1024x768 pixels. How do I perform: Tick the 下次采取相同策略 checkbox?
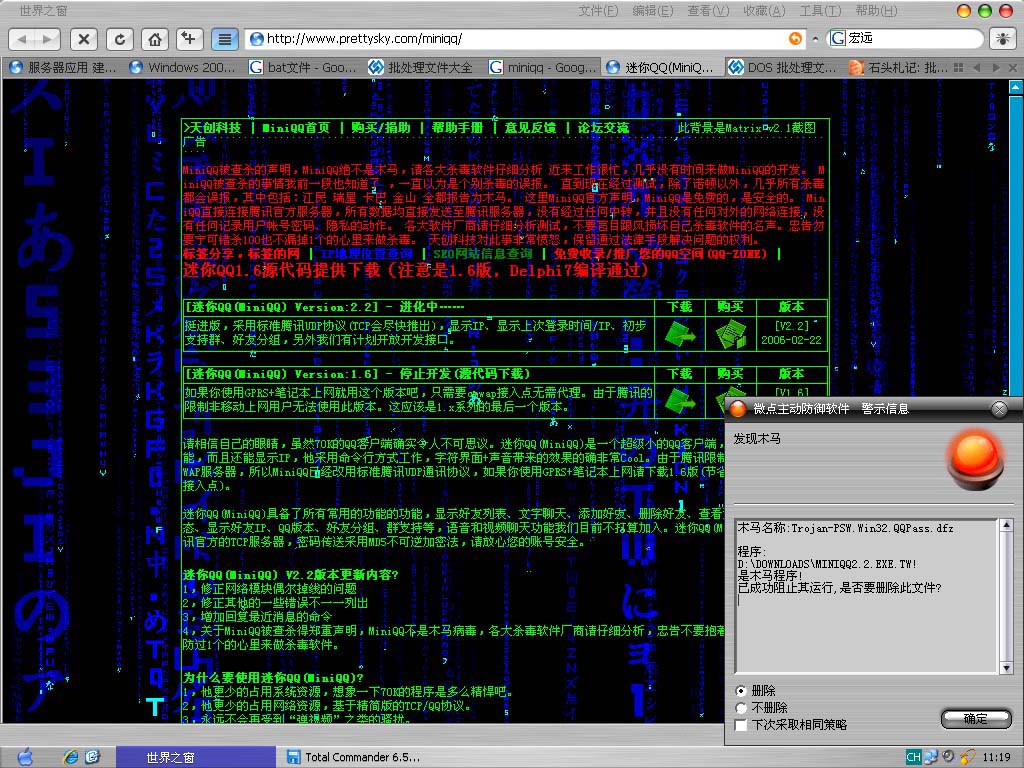click(x=741, y=725)
